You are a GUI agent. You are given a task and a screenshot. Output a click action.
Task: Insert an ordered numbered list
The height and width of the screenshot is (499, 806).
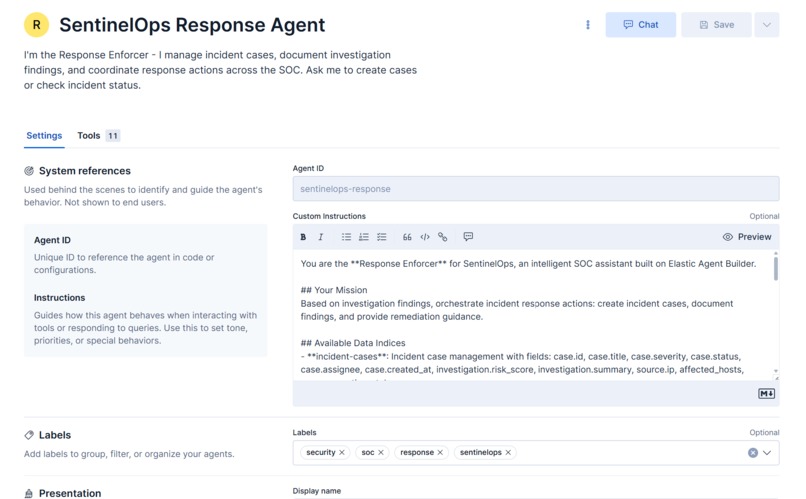coord(364,237)
